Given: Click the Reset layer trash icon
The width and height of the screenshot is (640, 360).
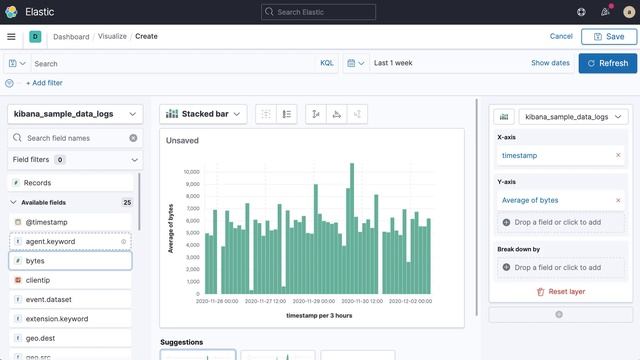Looking at the screenshot, I should pyautogui.click(x=540, y=292).
